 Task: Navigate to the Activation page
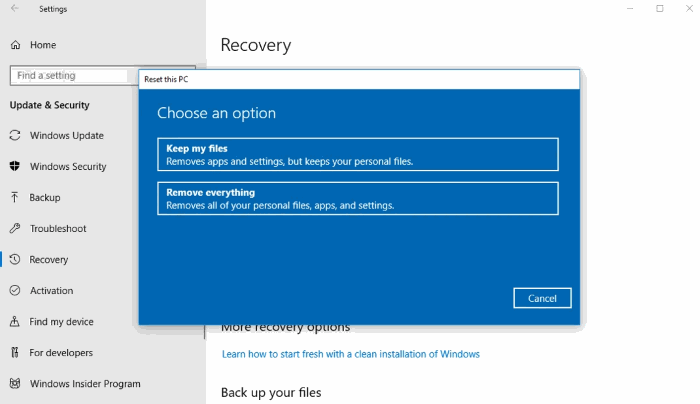51,291
